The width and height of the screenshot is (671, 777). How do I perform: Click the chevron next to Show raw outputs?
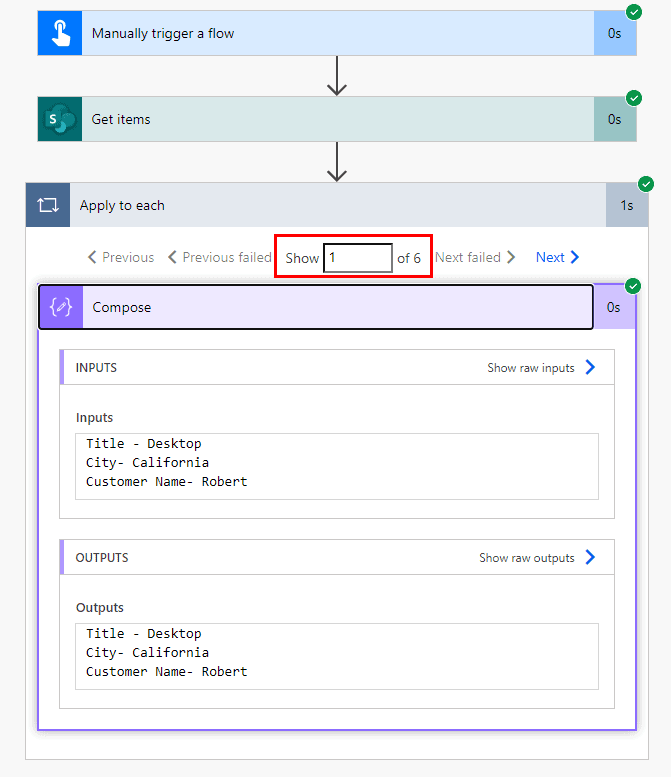[x=590, y=557]
